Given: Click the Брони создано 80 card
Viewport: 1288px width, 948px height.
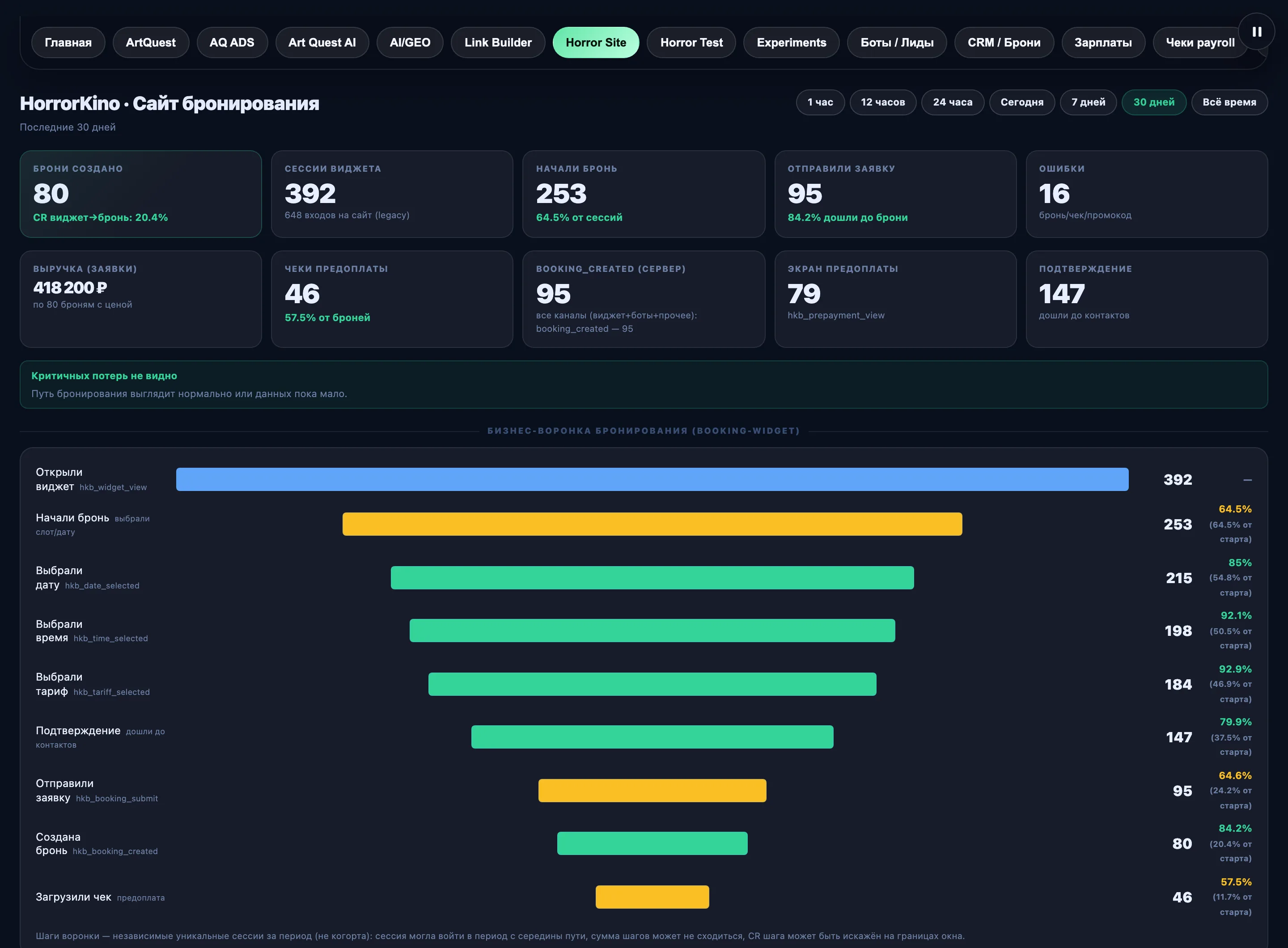Looking at the screenshot, I should [140, 194].
